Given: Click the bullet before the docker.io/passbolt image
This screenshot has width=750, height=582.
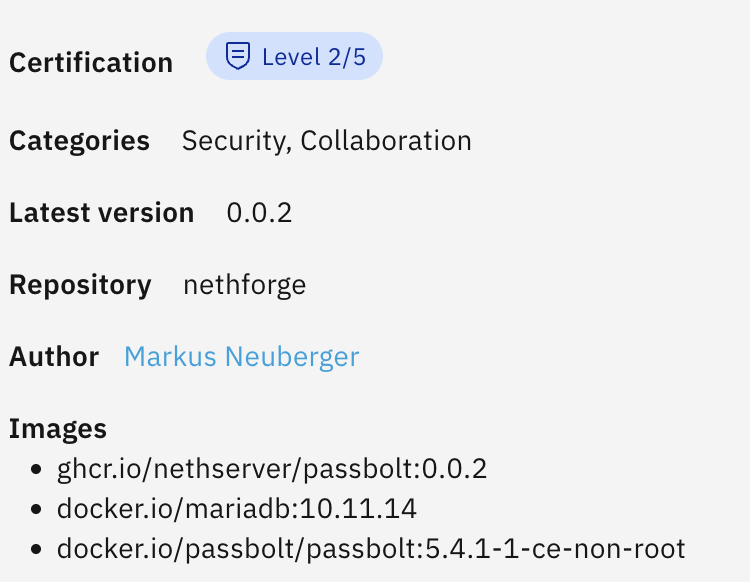Looking at the screenshot, I should click(x=38, y=549).
